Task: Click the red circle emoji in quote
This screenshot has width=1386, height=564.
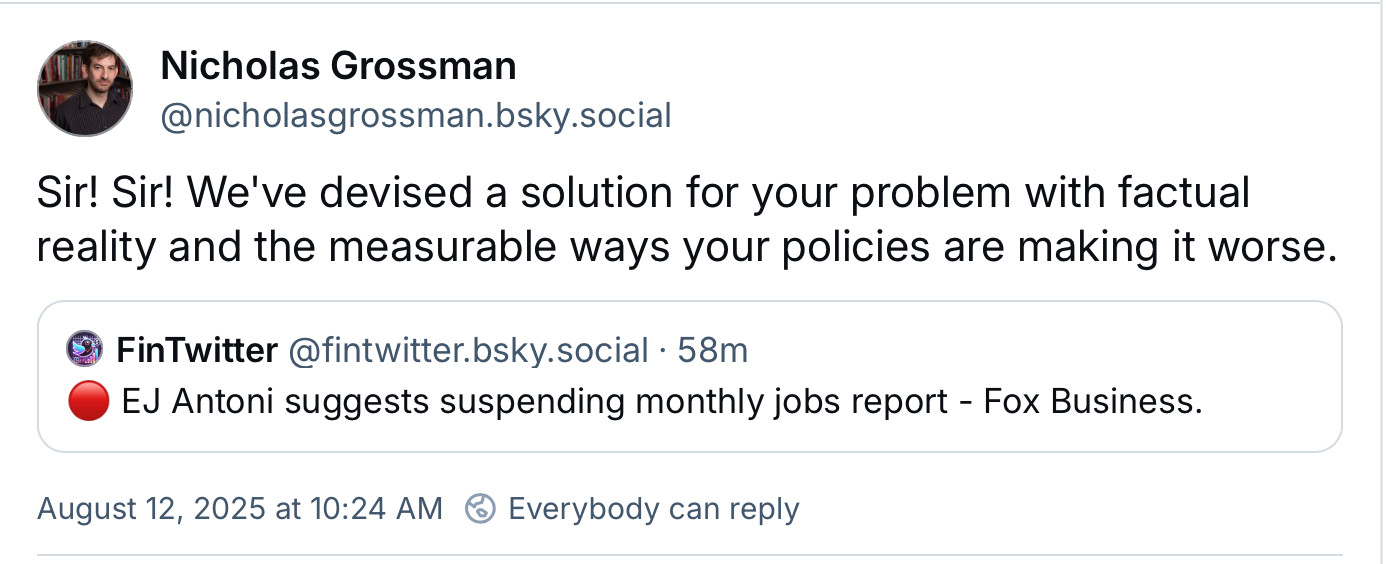Action: [x=88, y=402]
